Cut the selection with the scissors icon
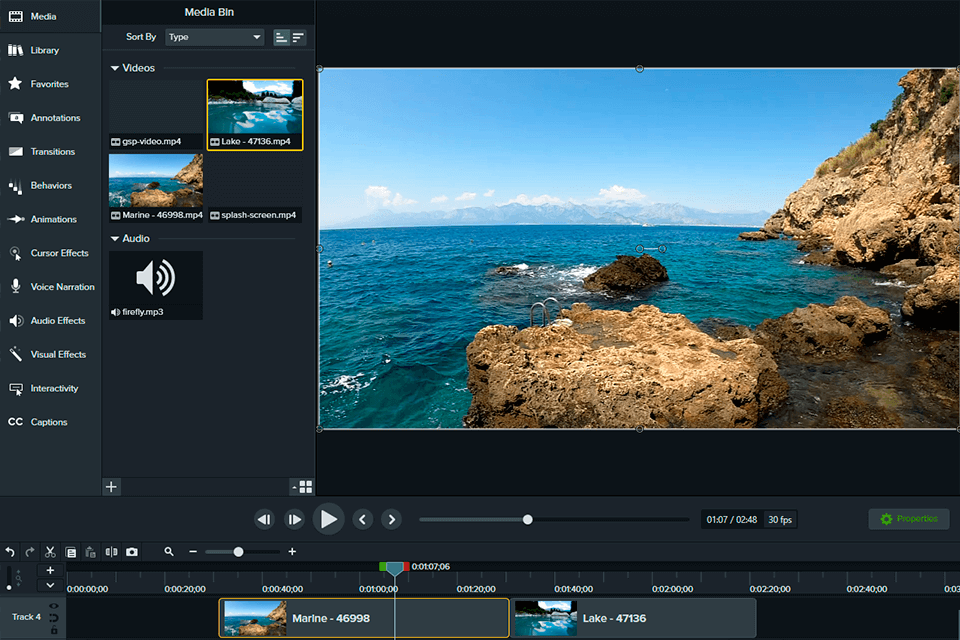Screen dimensions: 960x640 click(x=50, y=552)
